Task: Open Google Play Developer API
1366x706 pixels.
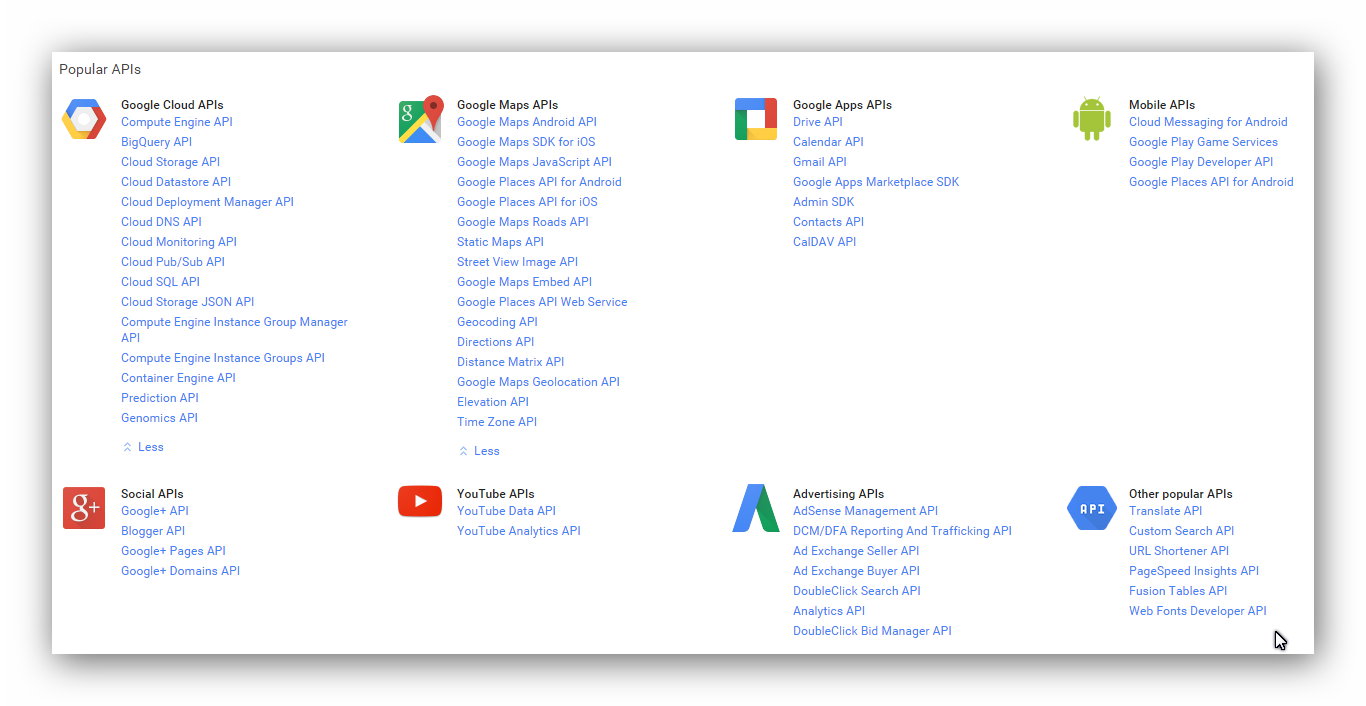Action: [x=1201, y=162]
